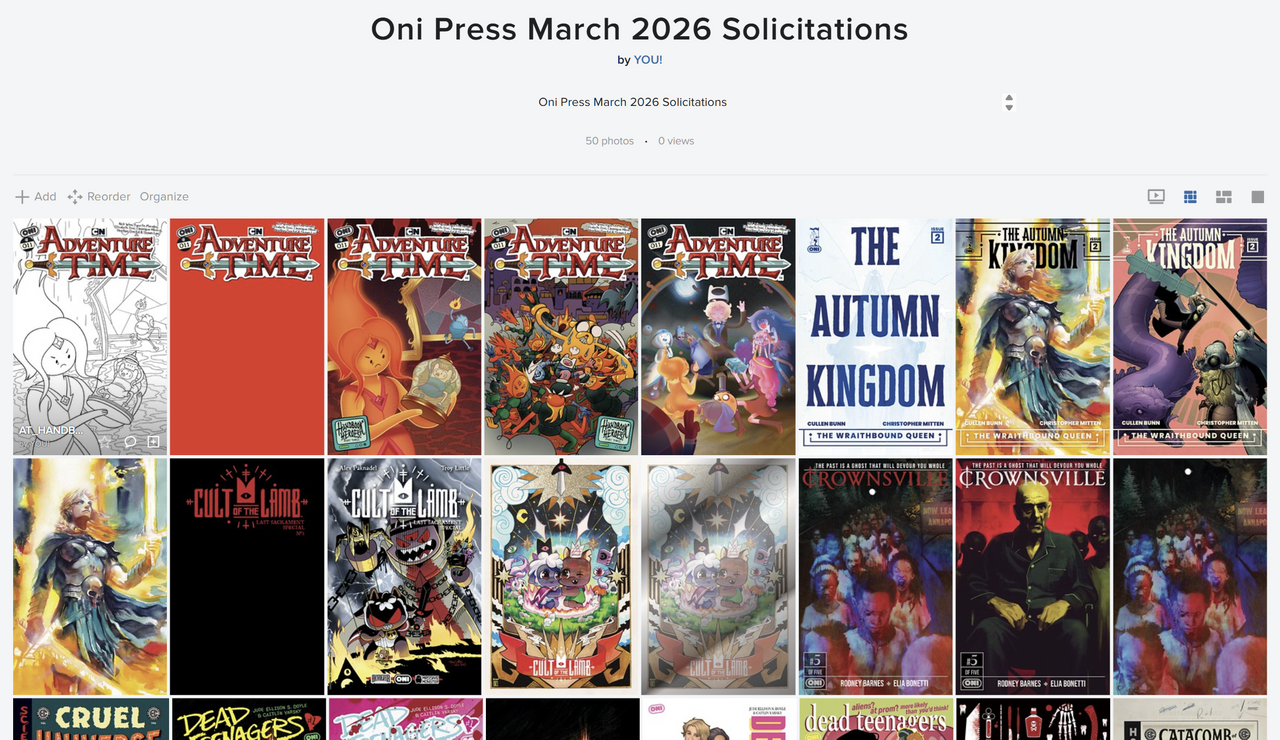Open comments on the AT_HANDB photo
The height and width of the screenshot is (740, 1280).
pyautogui.click(x=130, y=441)
